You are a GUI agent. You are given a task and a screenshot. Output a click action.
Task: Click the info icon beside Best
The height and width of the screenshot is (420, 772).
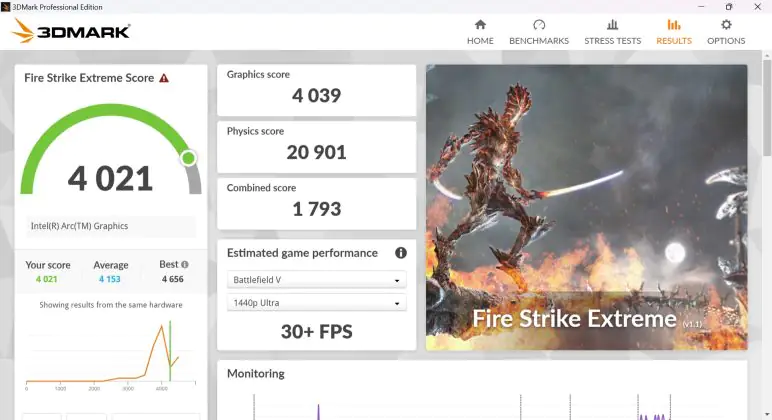coord(185,264)
